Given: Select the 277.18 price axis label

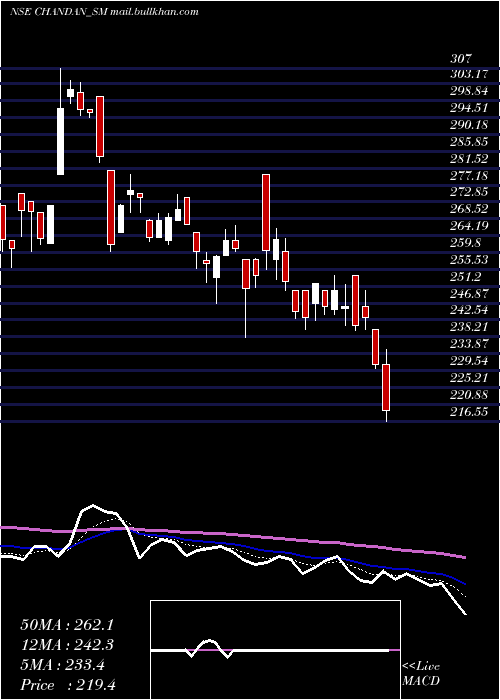Looking at the screenshot, I should (469, 175).
